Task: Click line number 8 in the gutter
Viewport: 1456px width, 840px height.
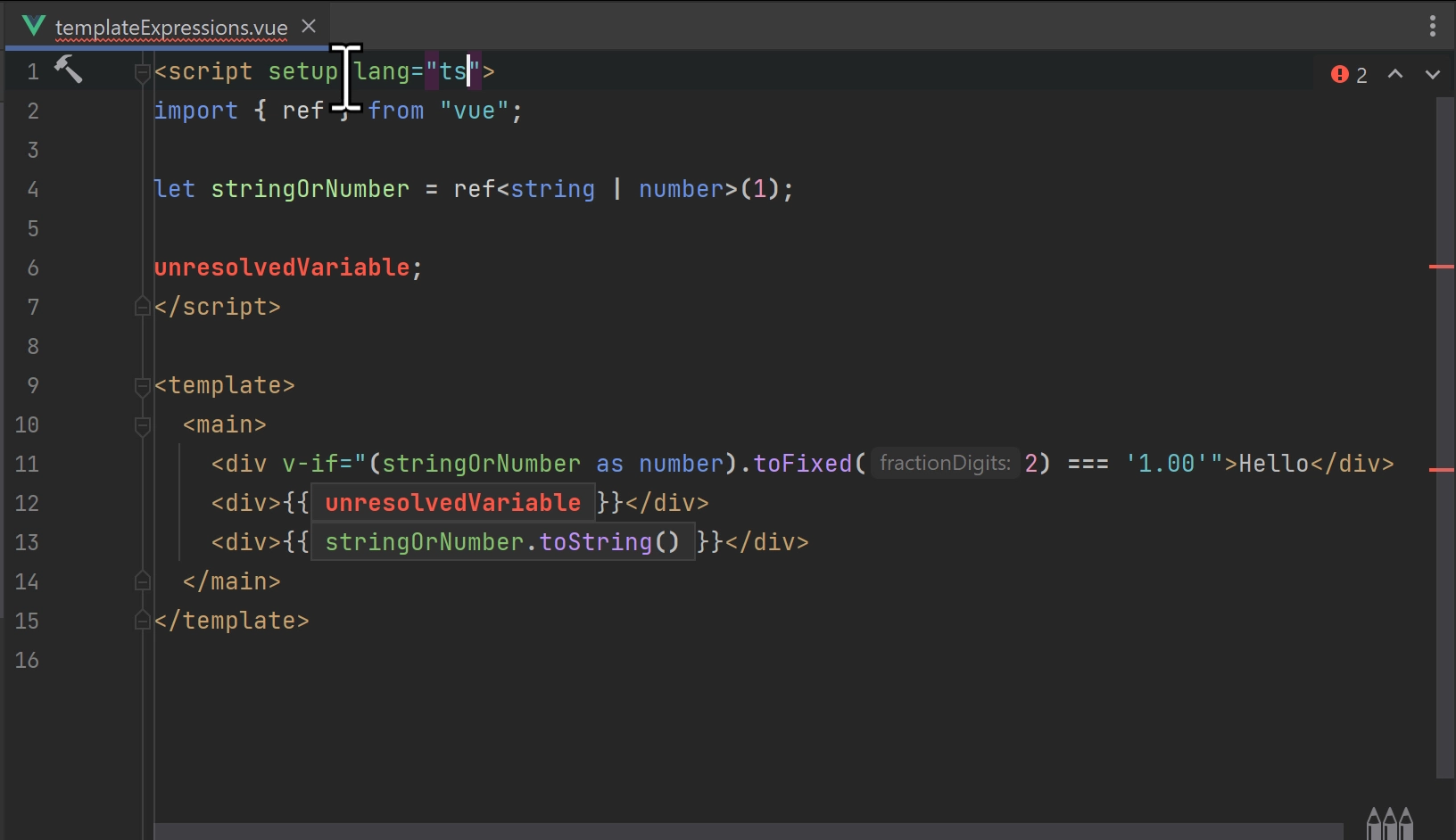Action: (x=33, y=346)
